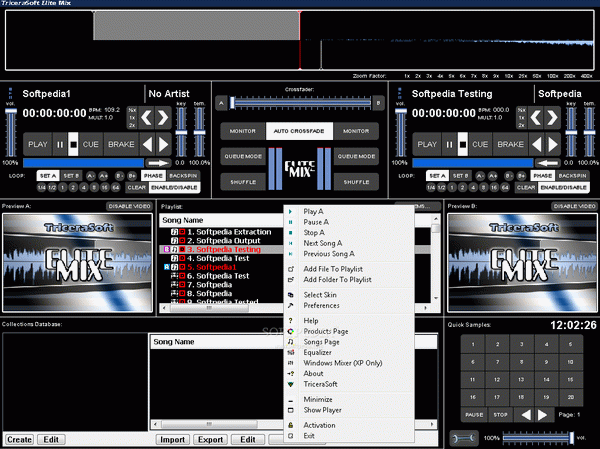Open Preferences from the context menu
Viewport: 600px width, 449px height.
point(321,305)
